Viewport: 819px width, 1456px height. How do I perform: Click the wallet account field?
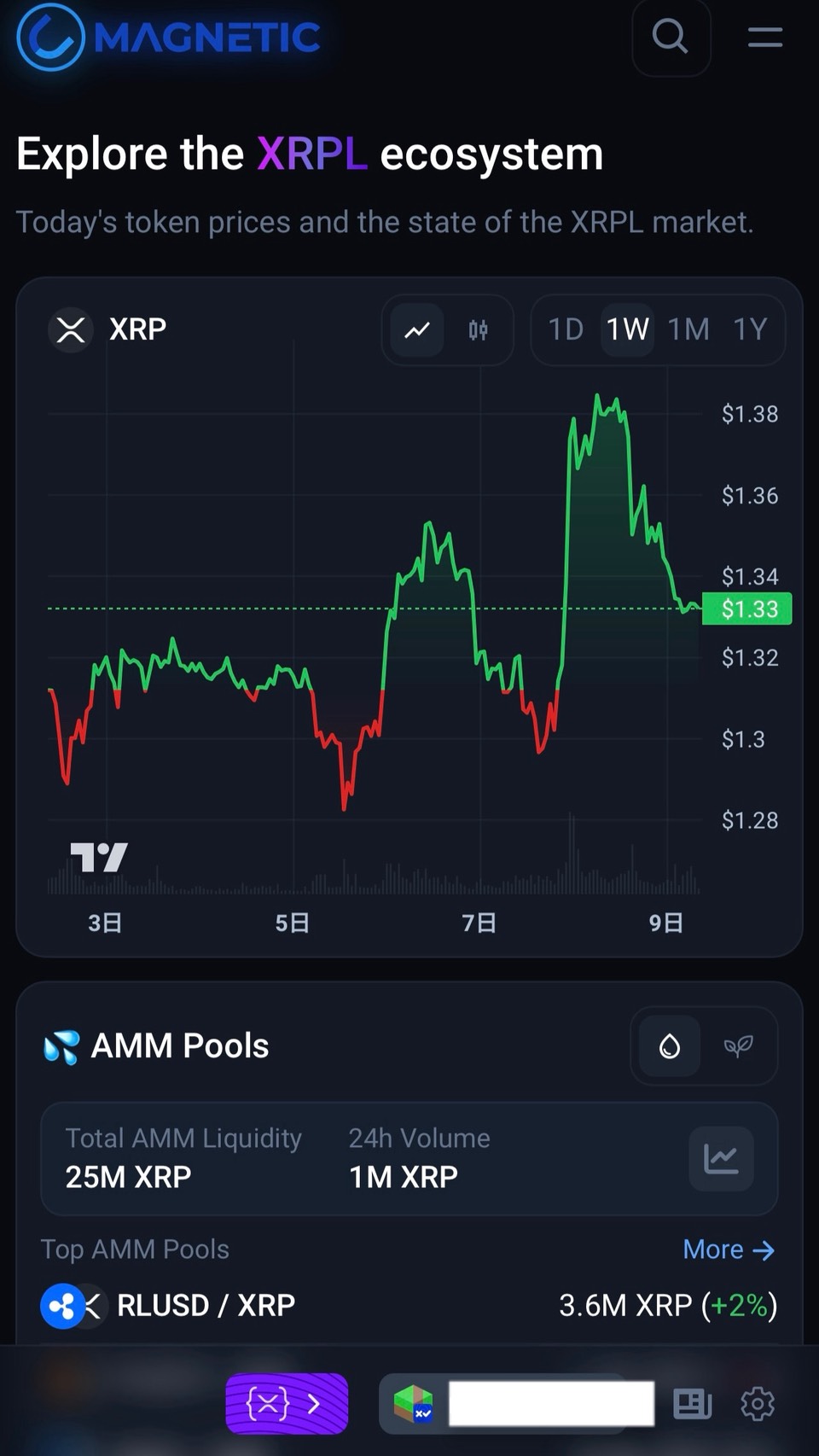550,1403
